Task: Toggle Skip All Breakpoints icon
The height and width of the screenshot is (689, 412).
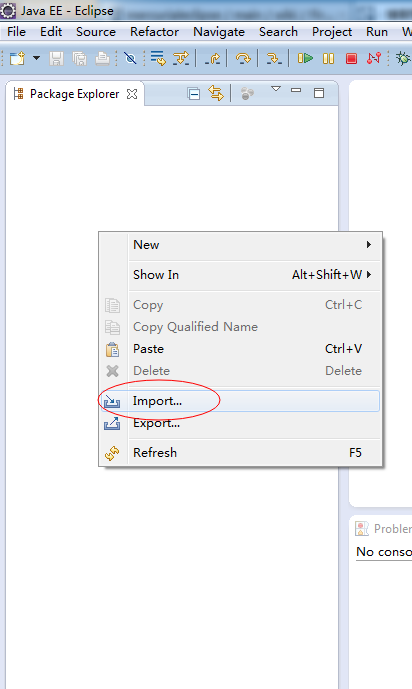Action: (x=130, y=58)
